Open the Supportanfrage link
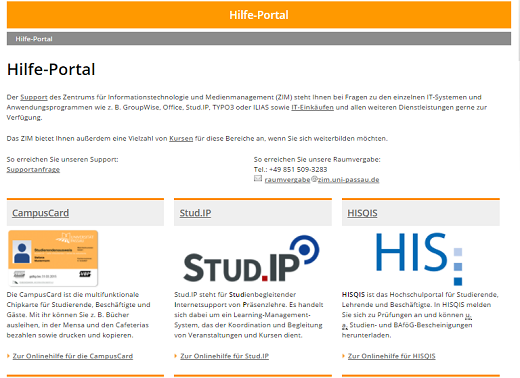The height and width of the screenshot is (378, 520). 33,169
